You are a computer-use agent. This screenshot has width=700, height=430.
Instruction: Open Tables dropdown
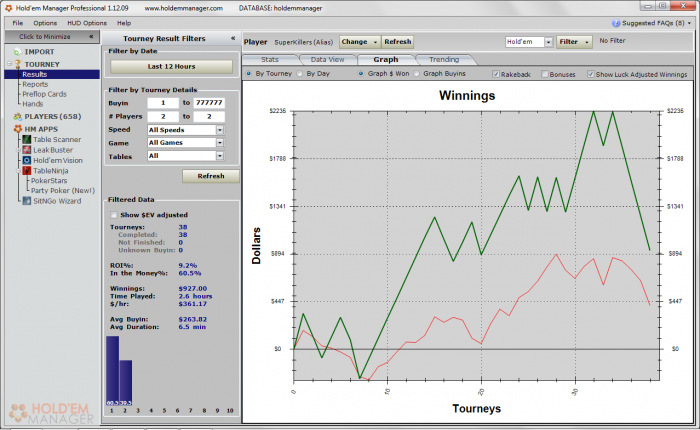(x=220, y=156)
